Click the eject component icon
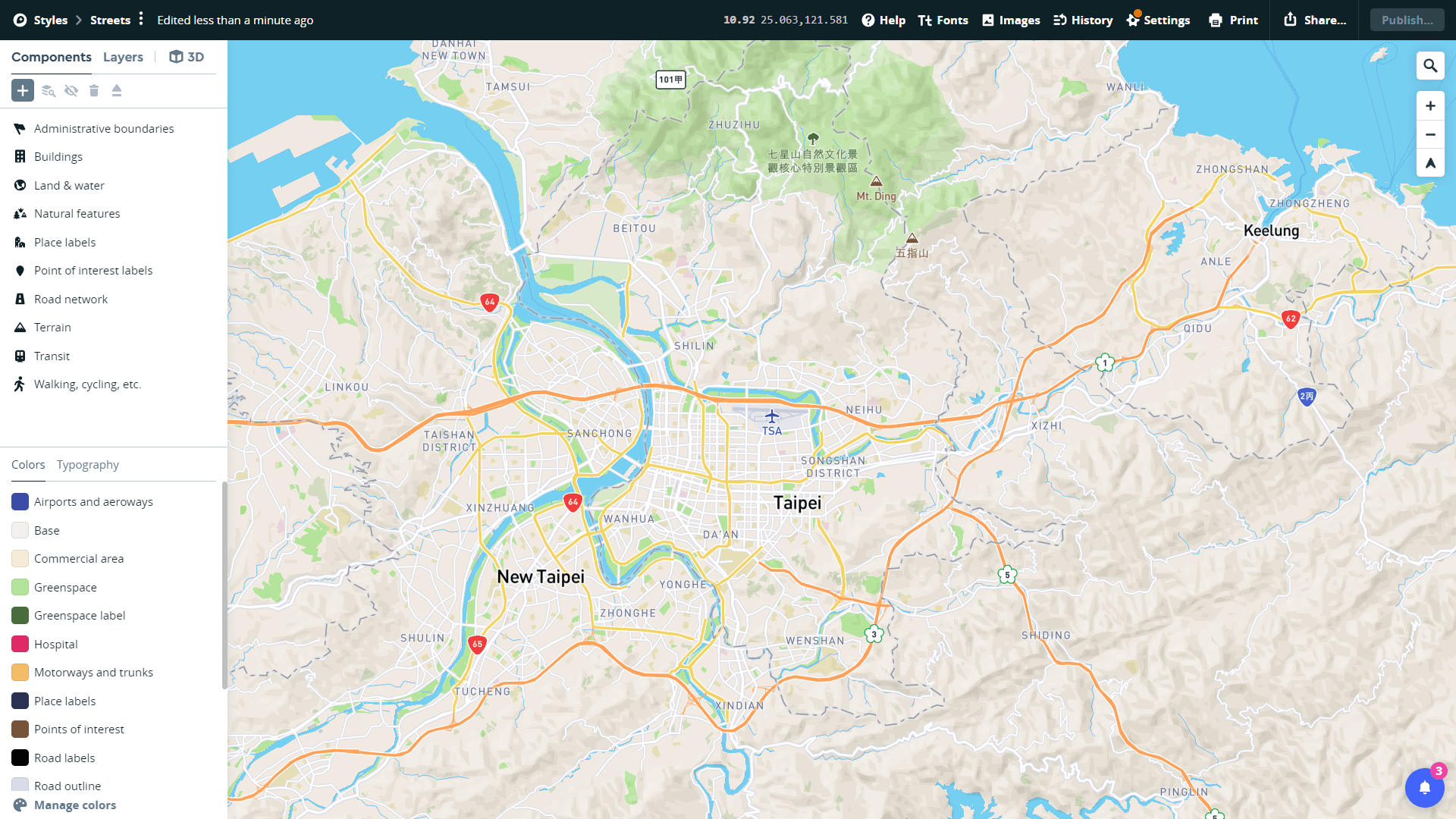This screenshot has width=1456, height=819. coord(117,91)
